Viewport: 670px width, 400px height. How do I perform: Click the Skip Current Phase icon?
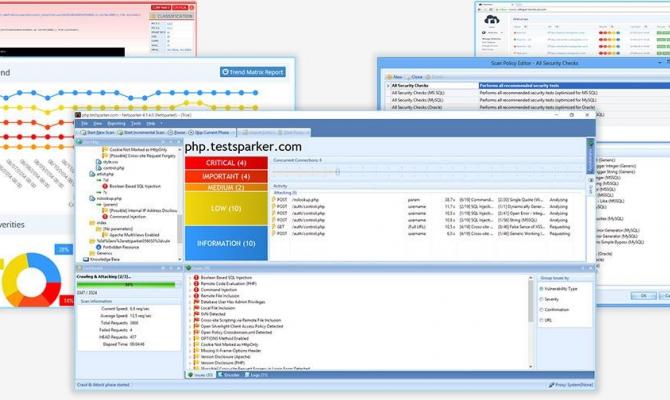click(191, 132)
